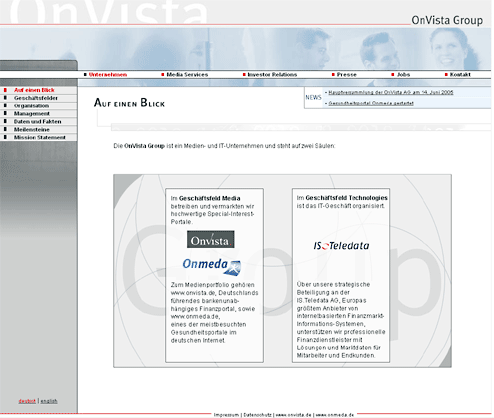494x418 pixels.
Task: Open the Jobs page
Action: [403, 75]
